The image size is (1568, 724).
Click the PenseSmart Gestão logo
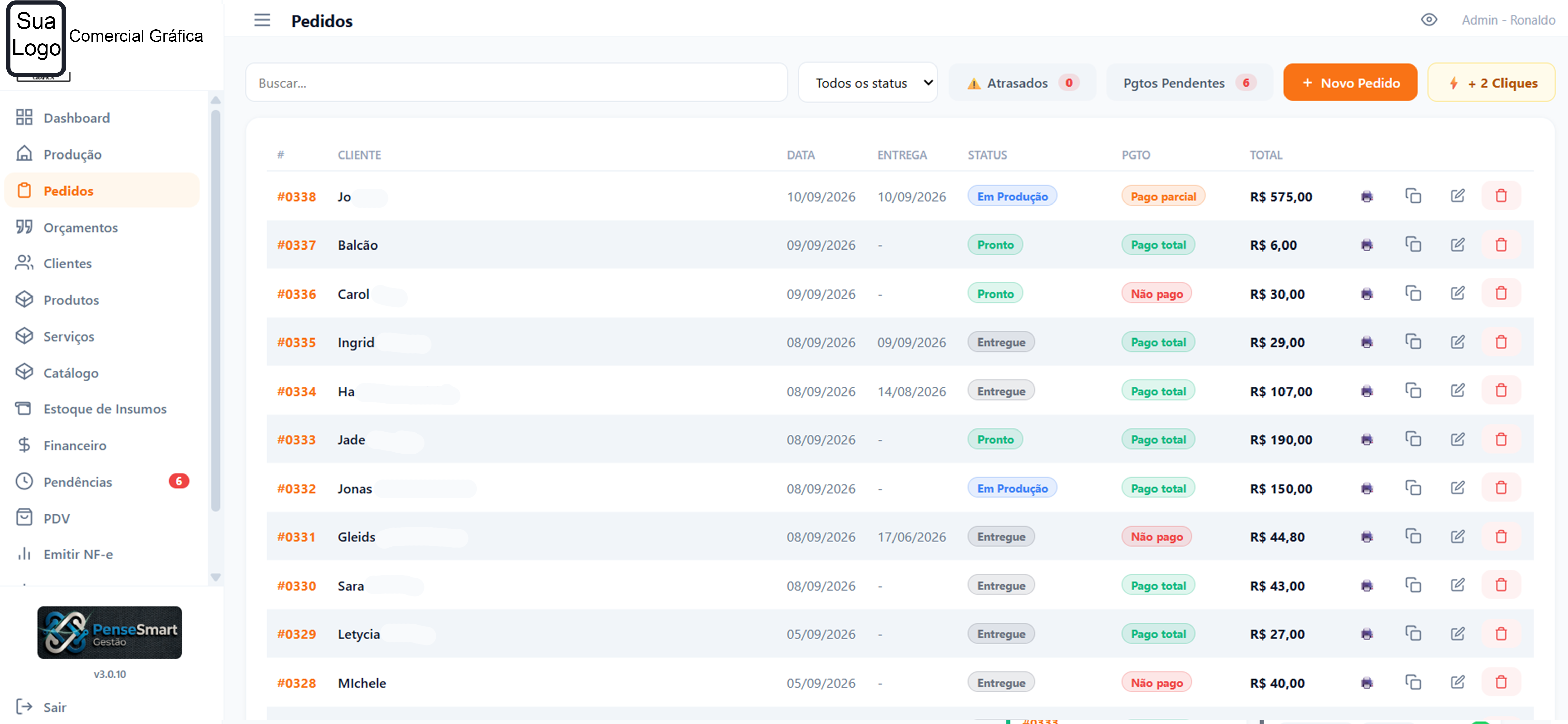pyautogui.click(x=110, y=633)
